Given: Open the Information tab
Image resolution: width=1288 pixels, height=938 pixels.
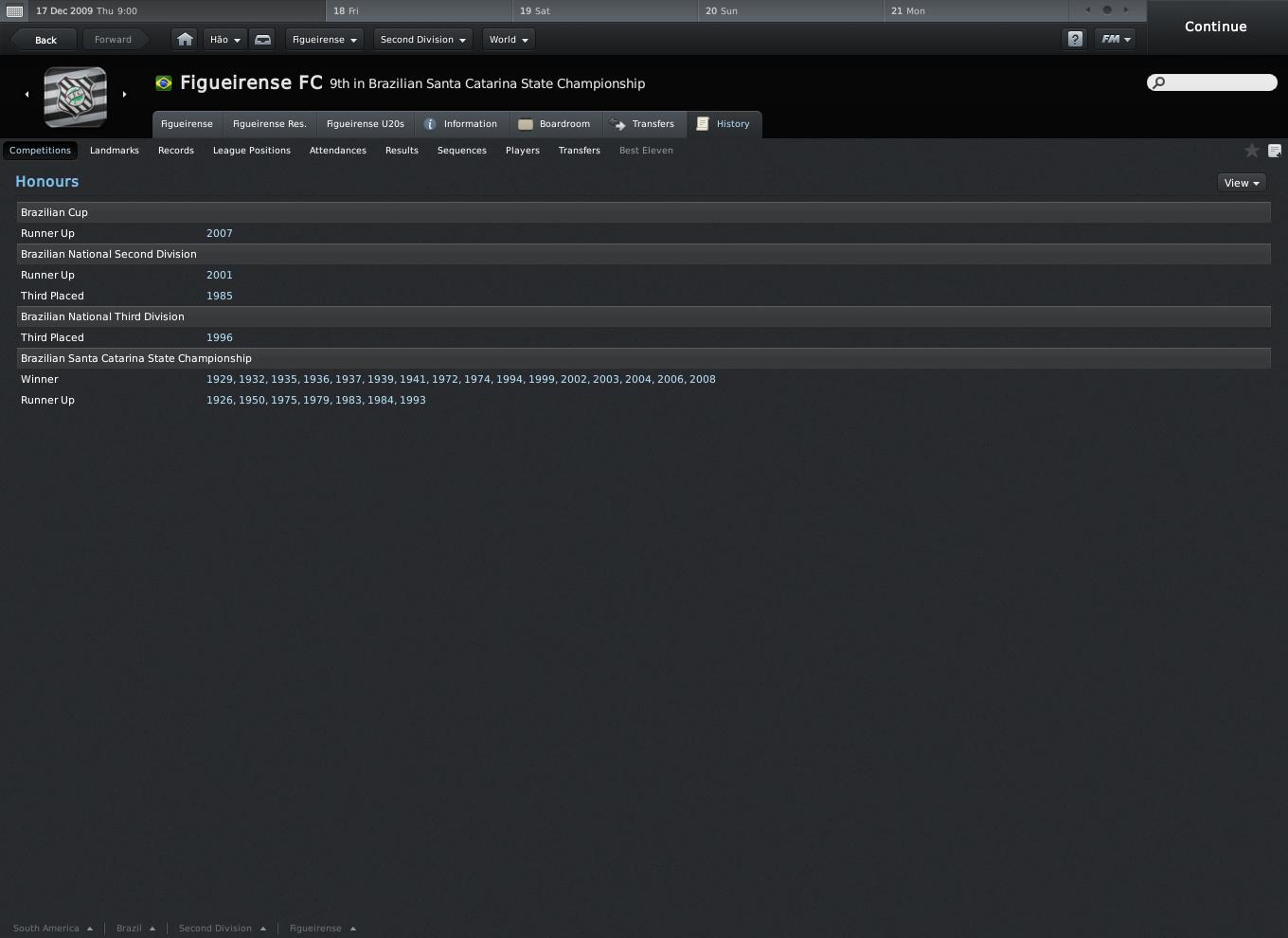Looking at the screenshot, I should click(461, 124).
